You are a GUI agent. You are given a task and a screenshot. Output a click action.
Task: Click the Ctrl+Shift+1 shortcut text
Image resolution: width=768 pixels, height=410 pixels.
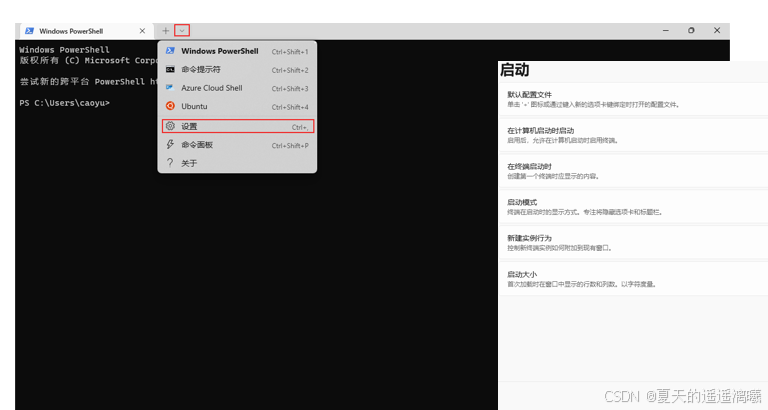point(290,51)
